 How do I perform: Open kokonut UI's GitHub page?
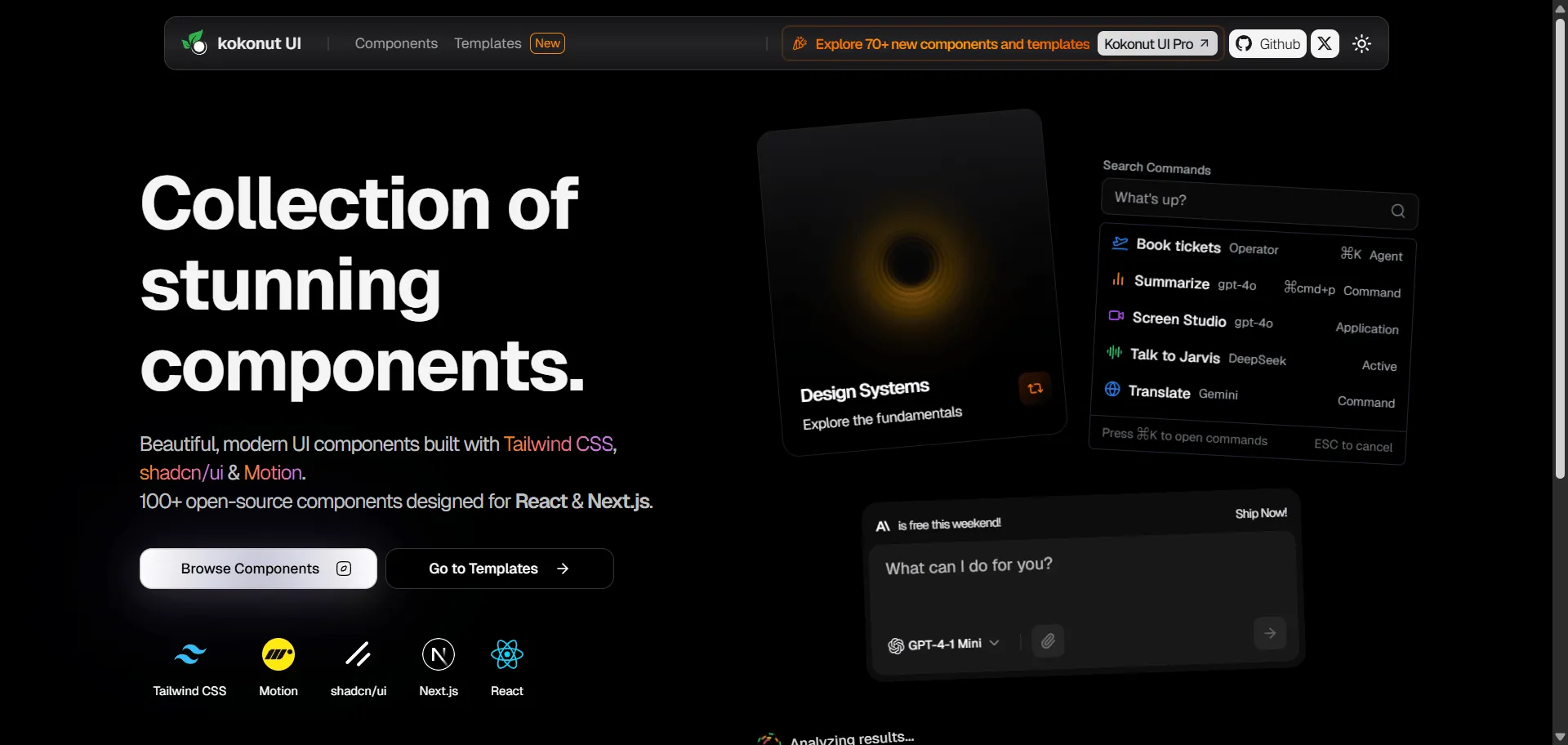(x=1267, y=43)
